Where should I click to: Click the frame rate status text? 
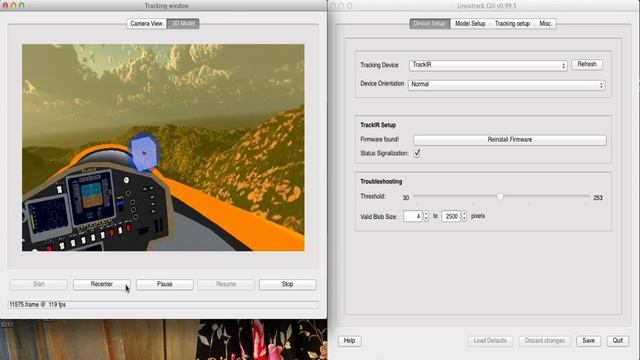37,304
